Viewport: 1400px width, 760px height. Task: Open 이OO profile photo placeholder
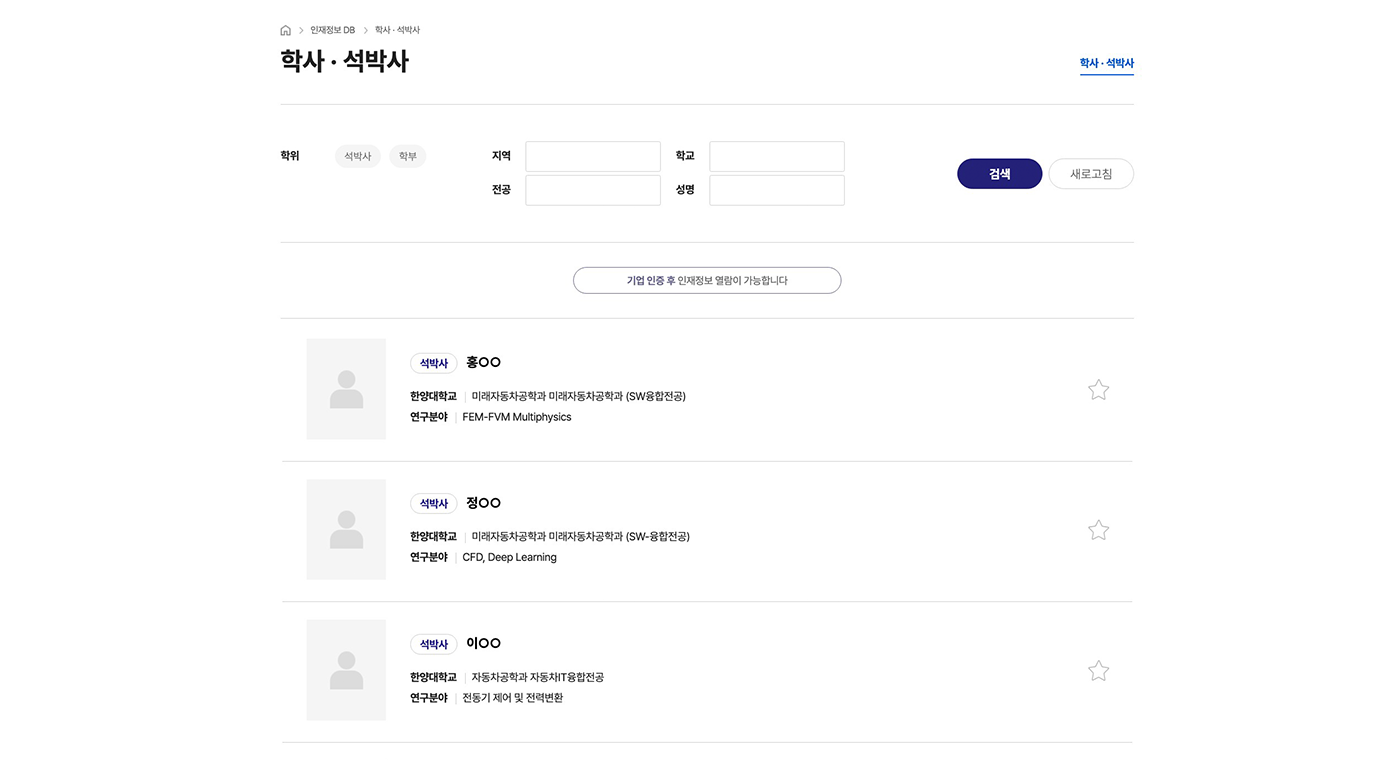click(346, 670)
